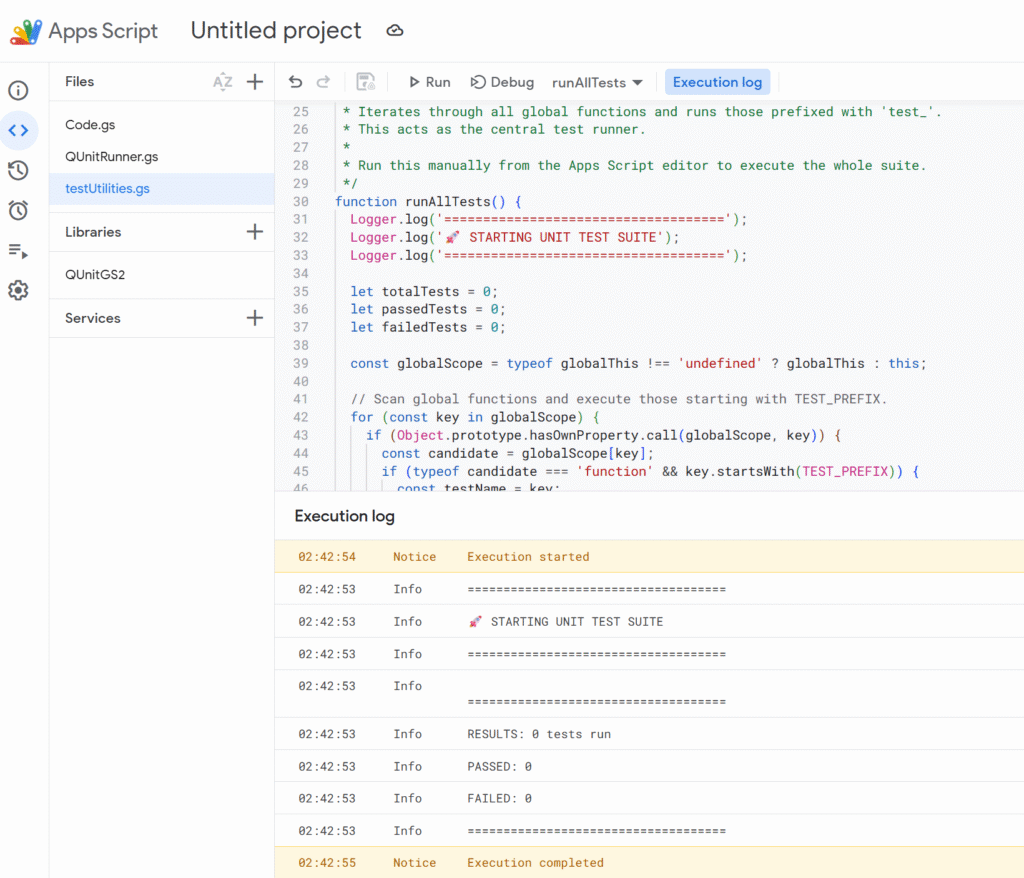Click the save project disk icon

(x=365, y=82)
